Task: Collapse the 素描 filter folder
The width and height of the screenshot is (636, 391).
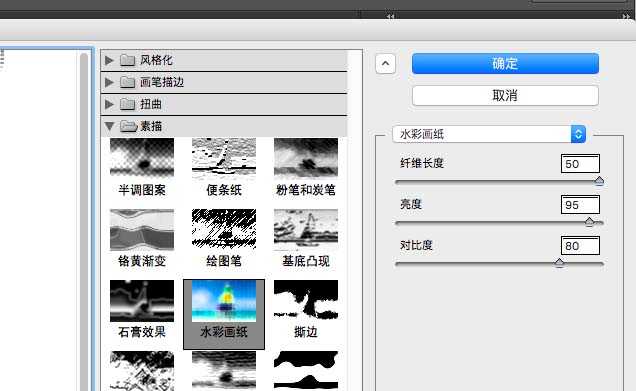Action: [x=109, y=126]
